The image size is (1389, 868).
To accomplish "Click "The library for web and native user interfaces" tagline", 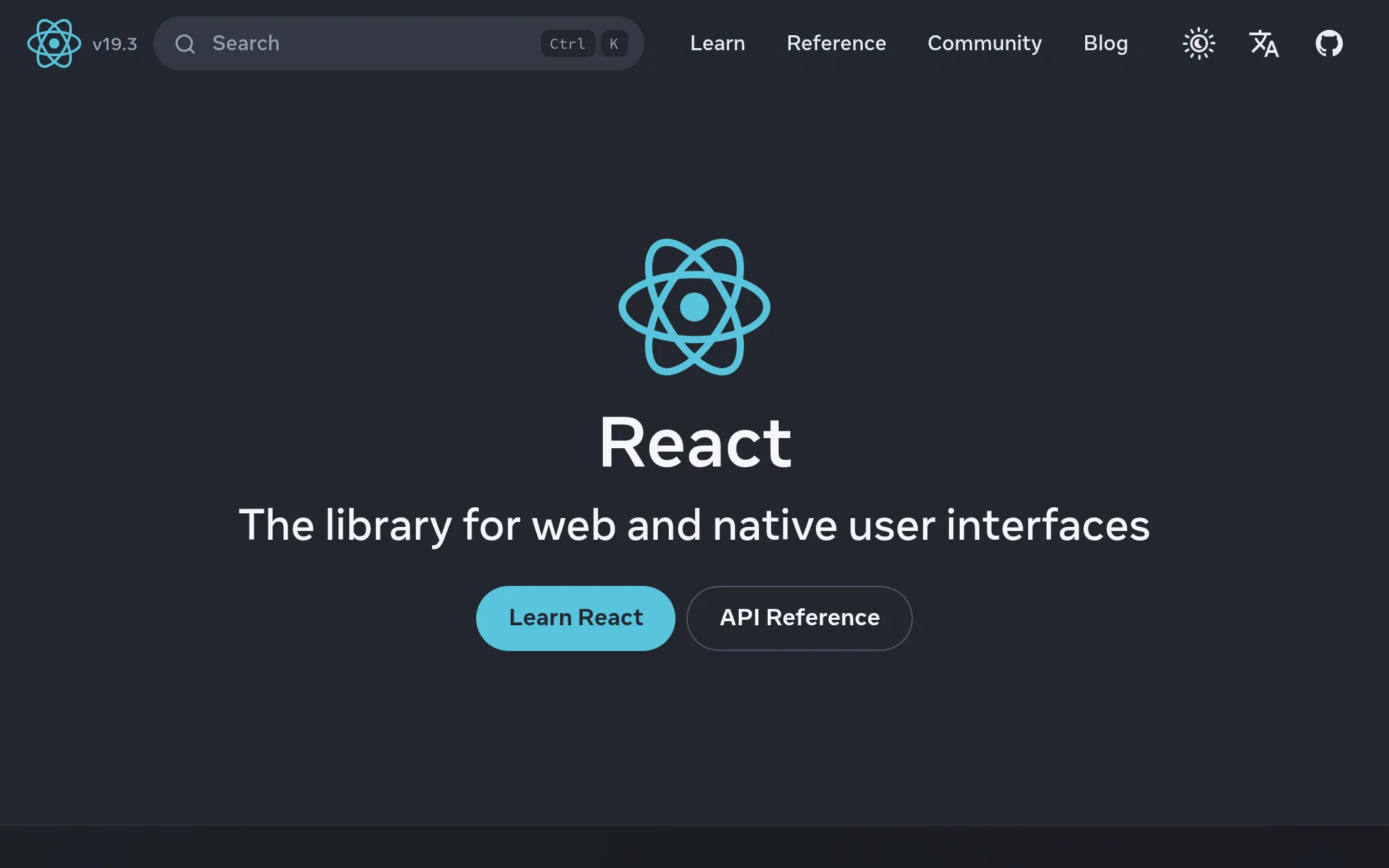I will click(694, 526).
